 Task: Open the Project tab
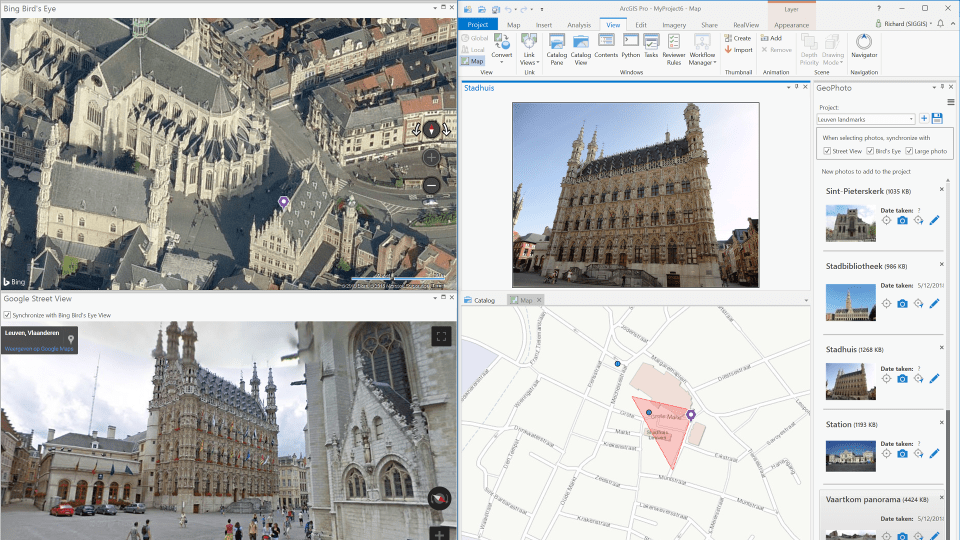click(x=478, y=24)
